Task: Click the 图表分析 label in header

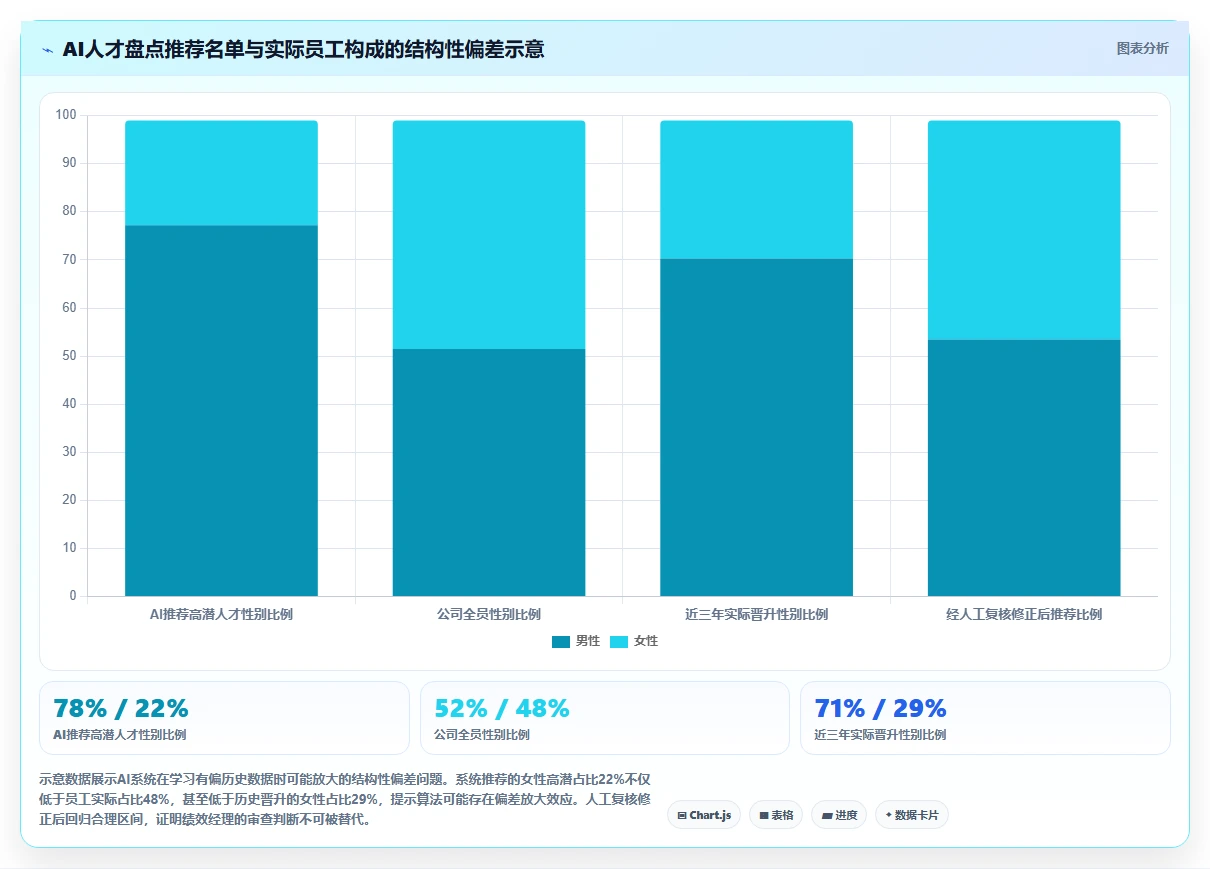Action: 1142,48
